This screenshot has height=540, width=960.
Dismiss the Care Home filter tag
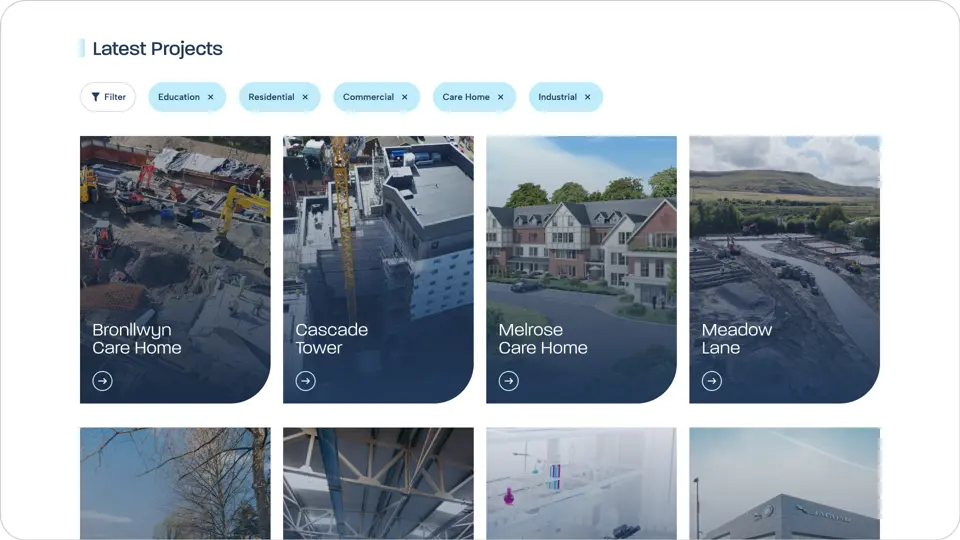501,97
